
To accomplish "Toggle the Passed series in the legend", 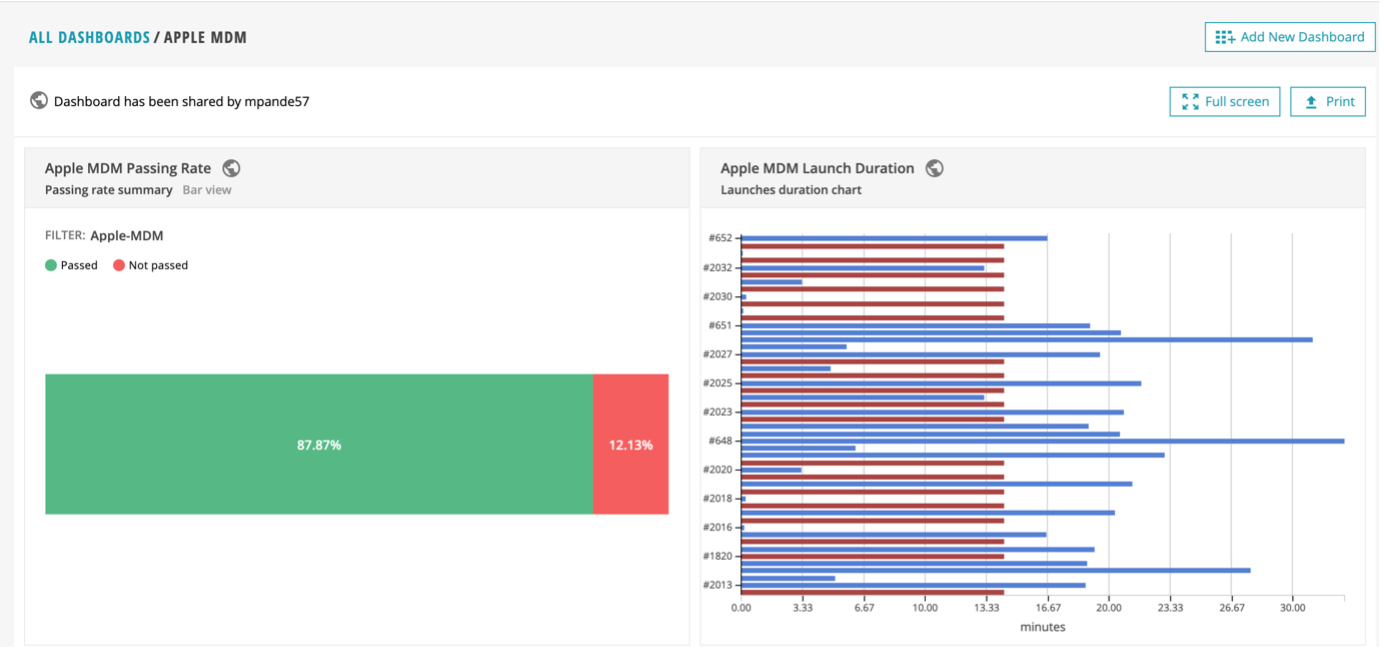I will [72, 265].
